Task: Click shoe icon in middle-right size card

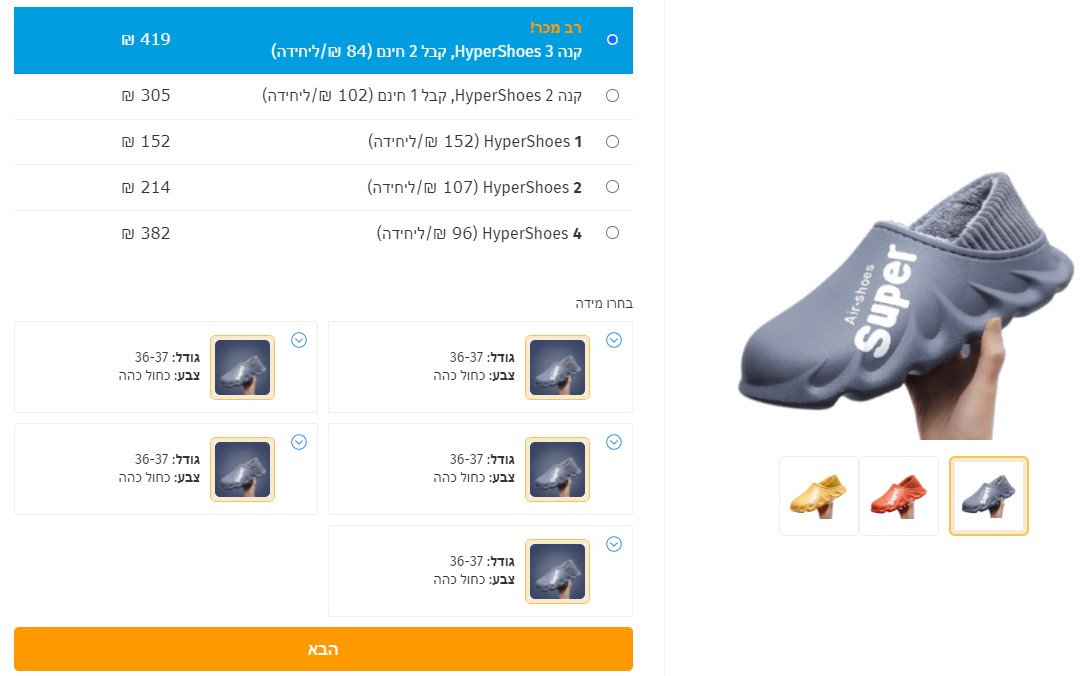Action: click(557, 469)
